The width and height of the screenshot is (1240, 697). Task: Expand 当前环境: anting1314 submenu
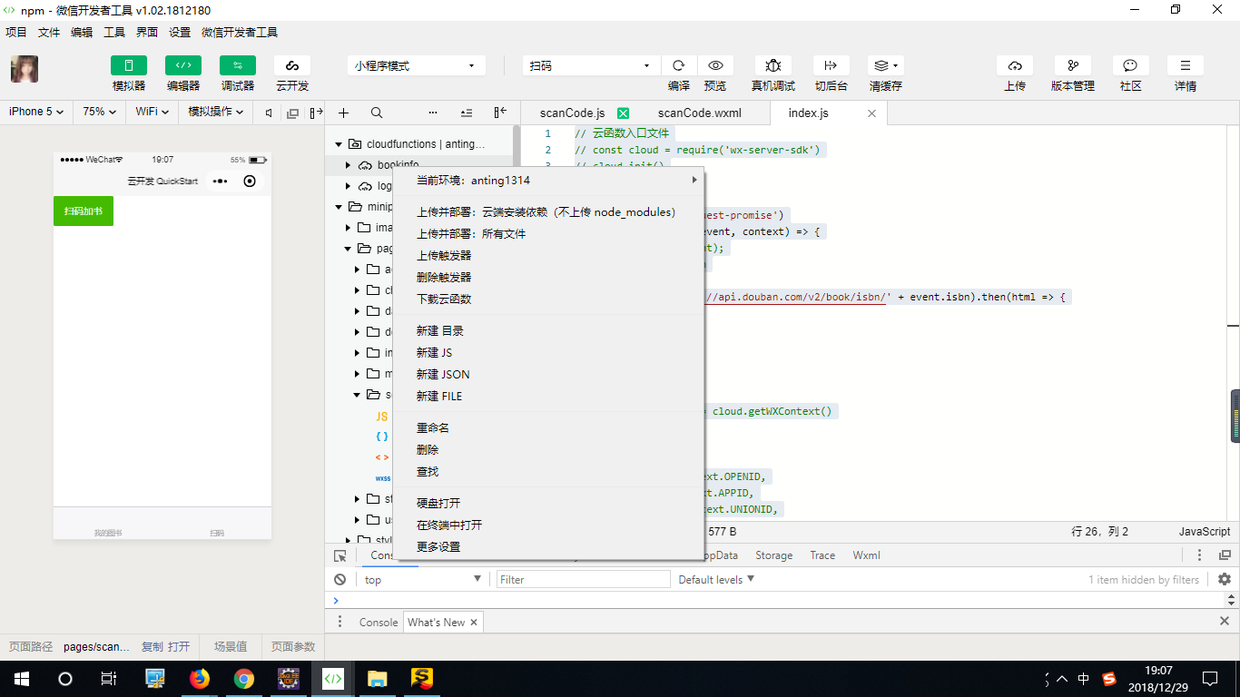(548, 180)
